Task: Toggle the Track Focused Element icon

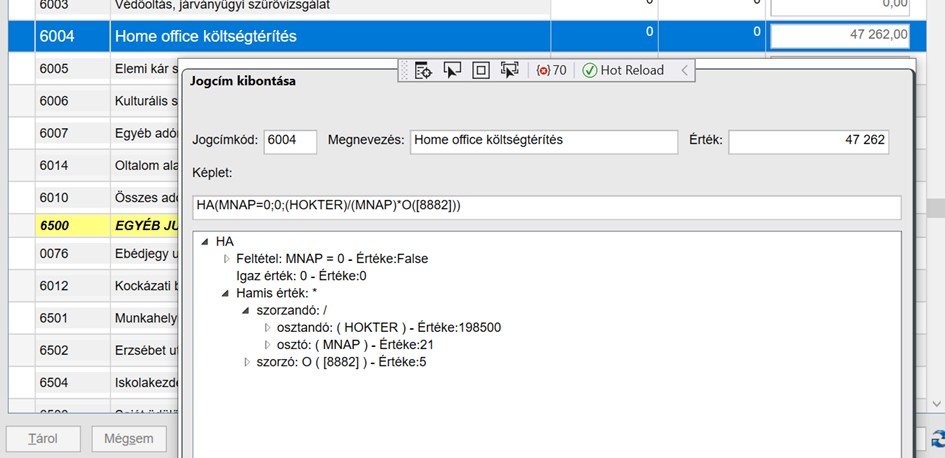Action: tap(509, 71)
